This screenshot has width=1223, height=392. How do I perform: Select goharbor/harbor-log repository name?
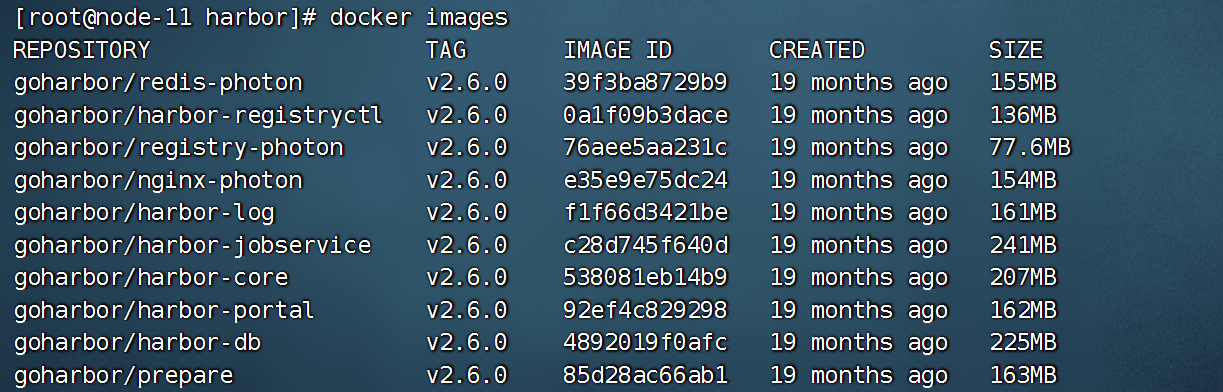click(x=143, y=213)
